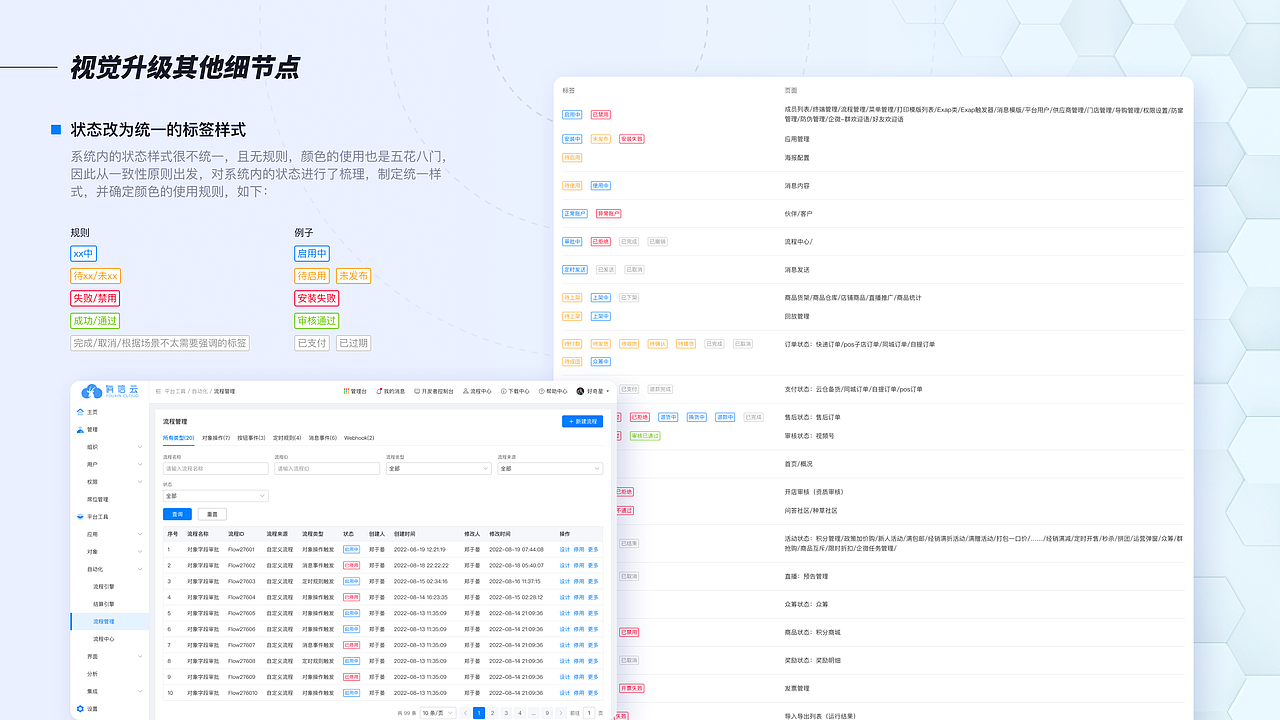The width and height of the screenshot is (1280, 720).
Task: Click the Flow27604 cell in the table
Action: (x=241, y=597)
